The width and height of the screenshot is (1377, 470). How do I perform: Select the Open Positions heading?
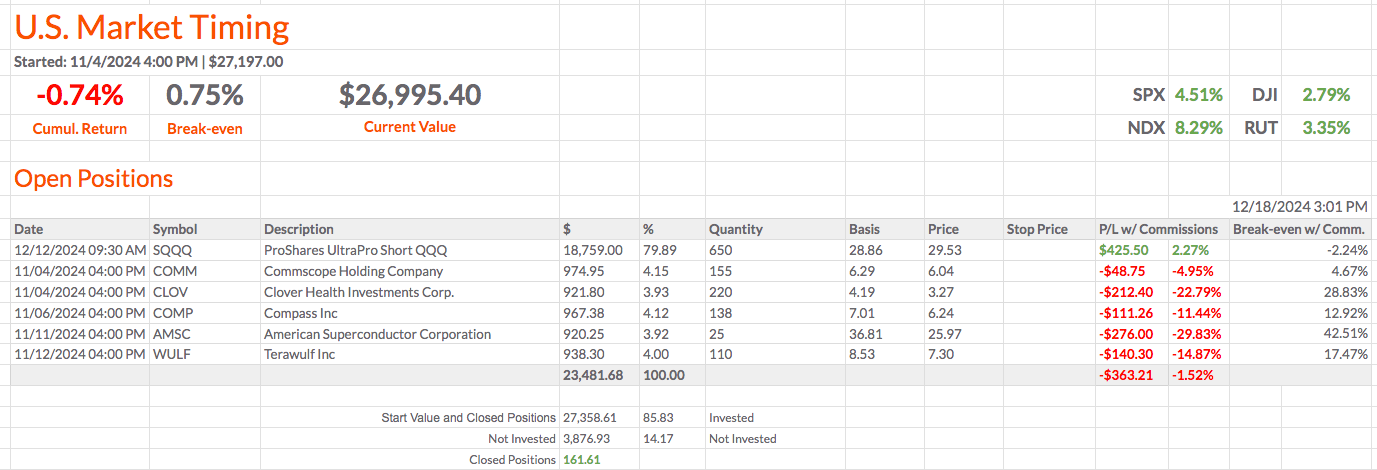pos(93,179)
